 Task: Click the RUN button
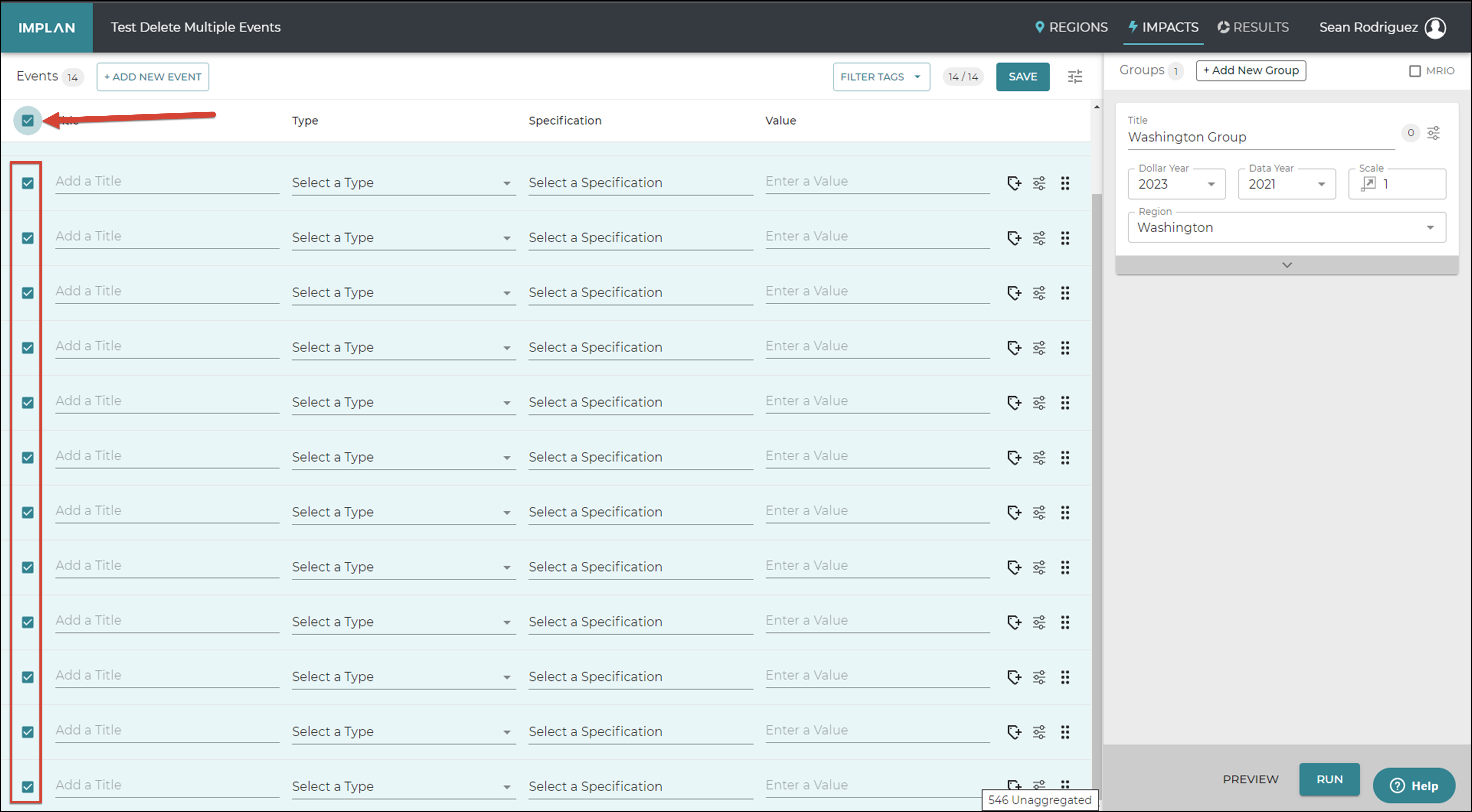[1329, 779]
